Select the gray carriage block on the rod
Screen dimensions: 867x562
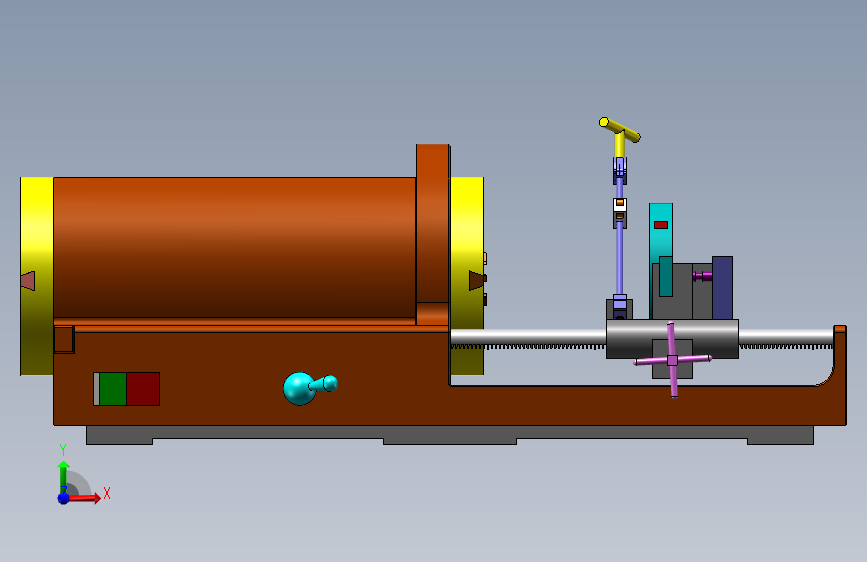click(672, 339)
